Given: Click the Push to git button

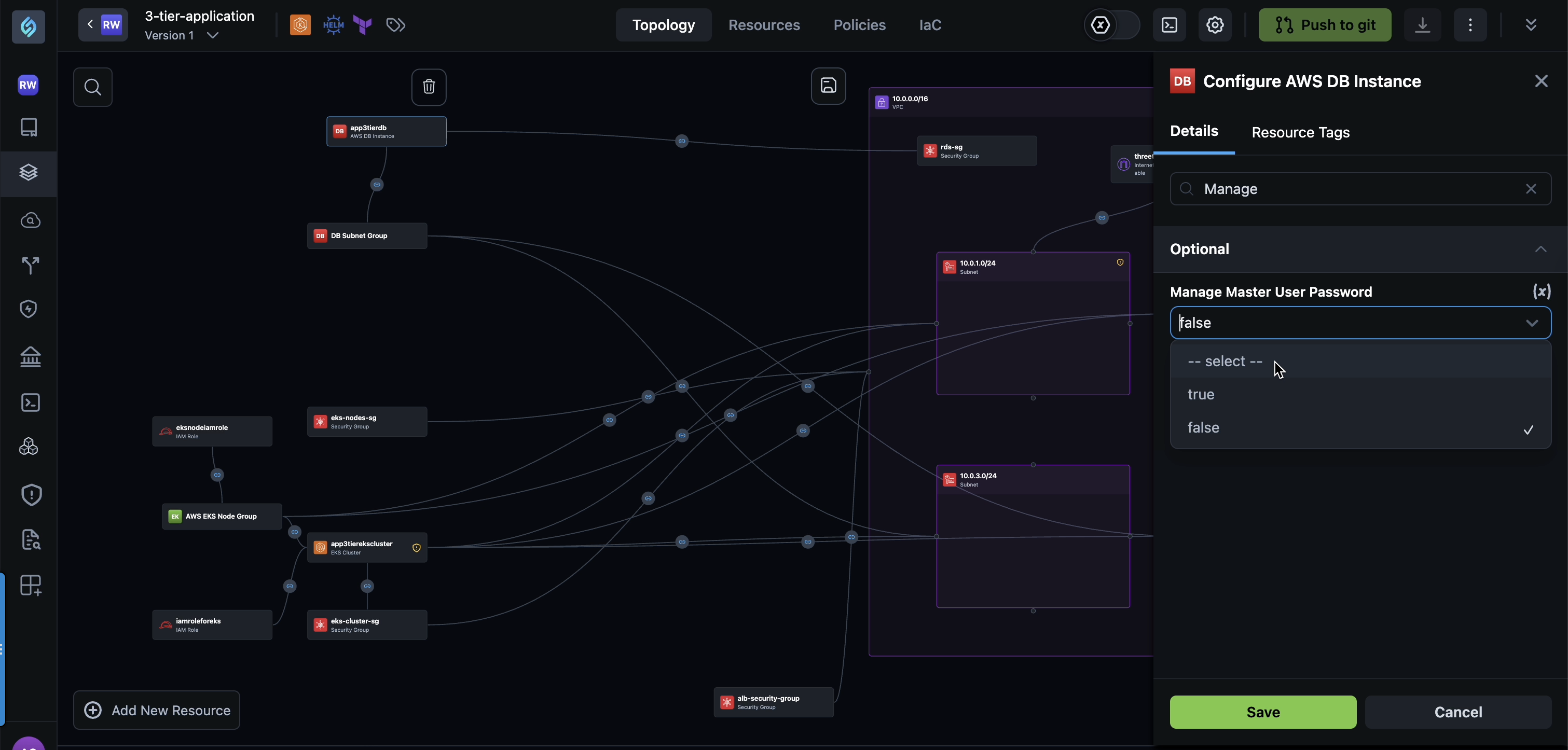Looking at the screenshot, I should tap(1325, 25).
